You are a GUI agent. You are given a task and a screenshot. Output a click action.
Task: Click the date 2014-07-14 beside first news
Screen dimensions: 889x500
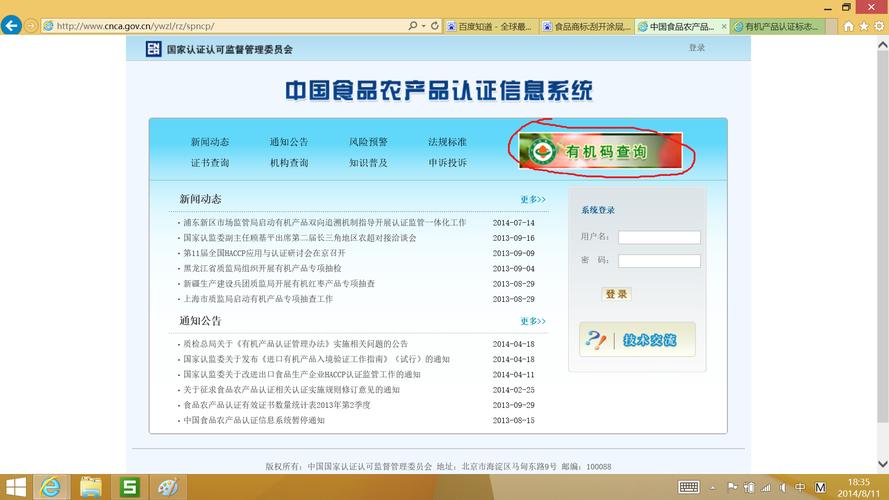pos(514,223)
